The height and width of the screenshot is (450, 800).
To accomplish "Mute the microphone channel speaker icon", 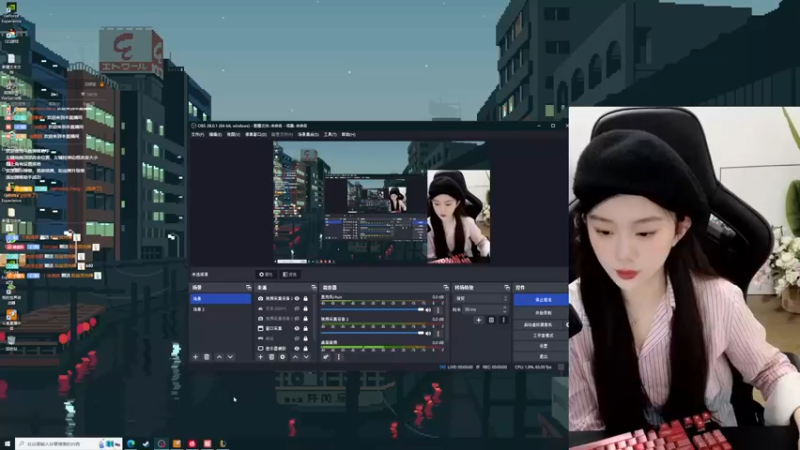I will (428, 310).
